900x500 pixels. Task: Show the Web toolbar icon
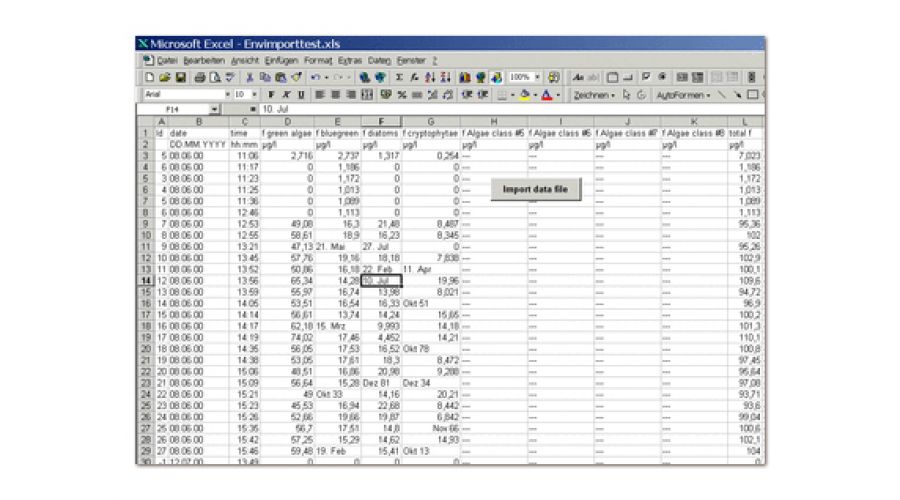click(381, 77)
